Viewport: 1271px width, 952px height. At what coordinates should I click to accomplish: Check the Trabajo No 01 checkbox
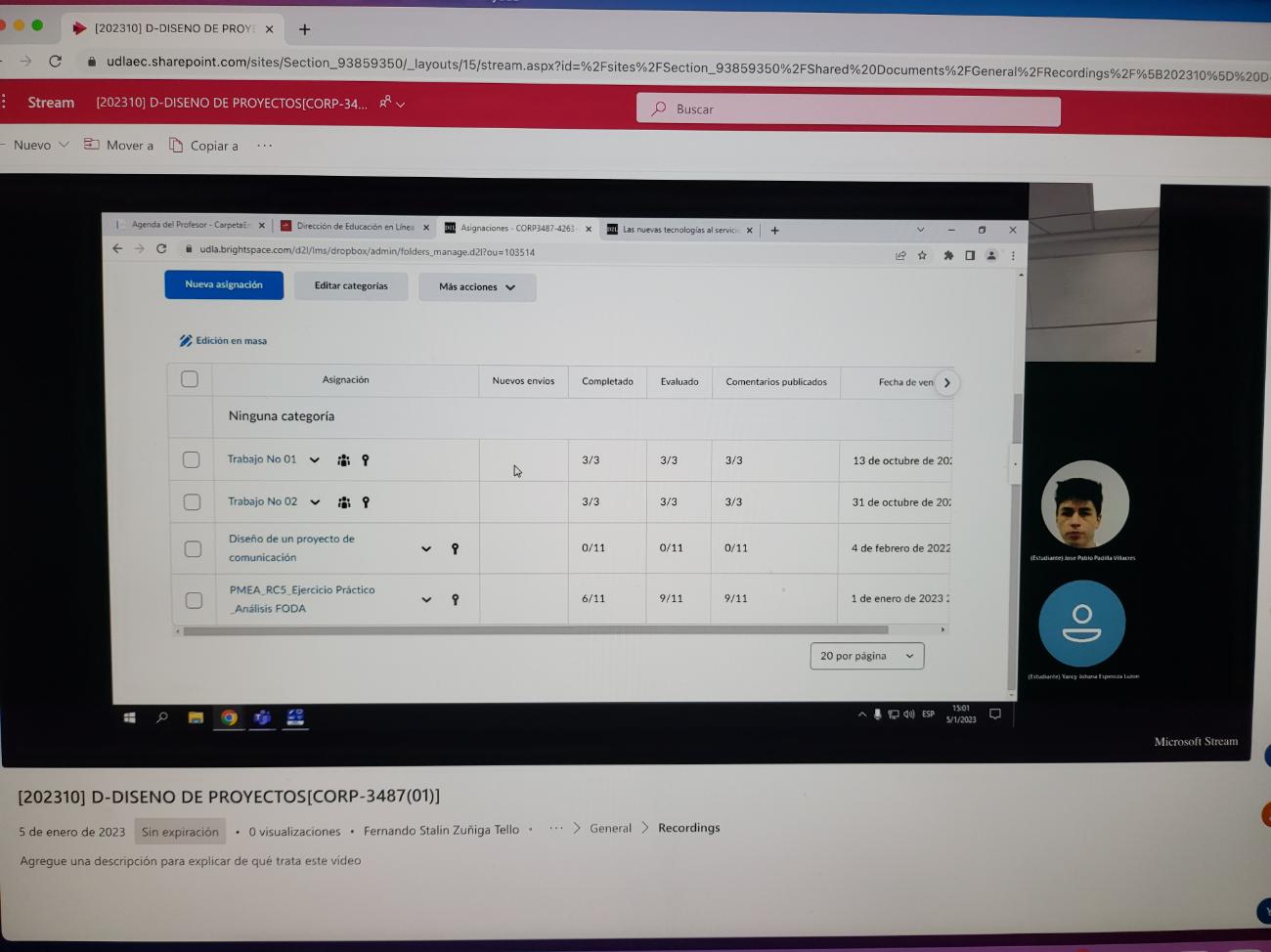pyautogui.click(x=191, y=459)
